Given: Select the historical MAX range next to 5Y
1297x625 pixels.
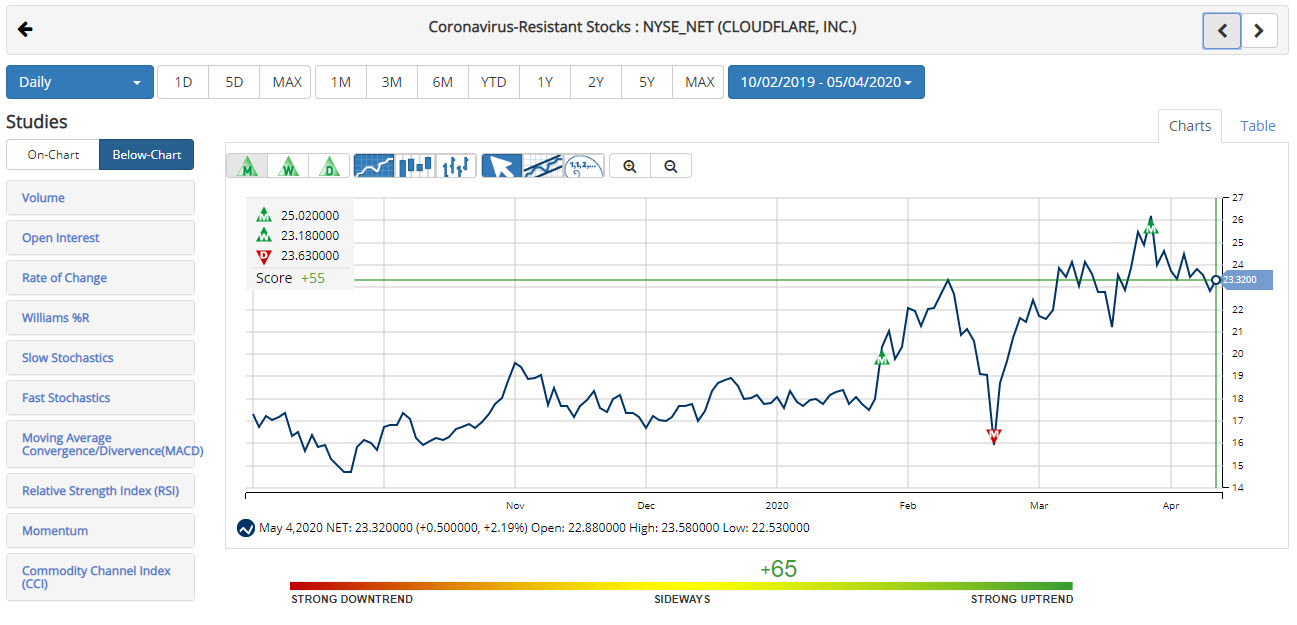Looking at the screenshot, I should coord(699,82).
